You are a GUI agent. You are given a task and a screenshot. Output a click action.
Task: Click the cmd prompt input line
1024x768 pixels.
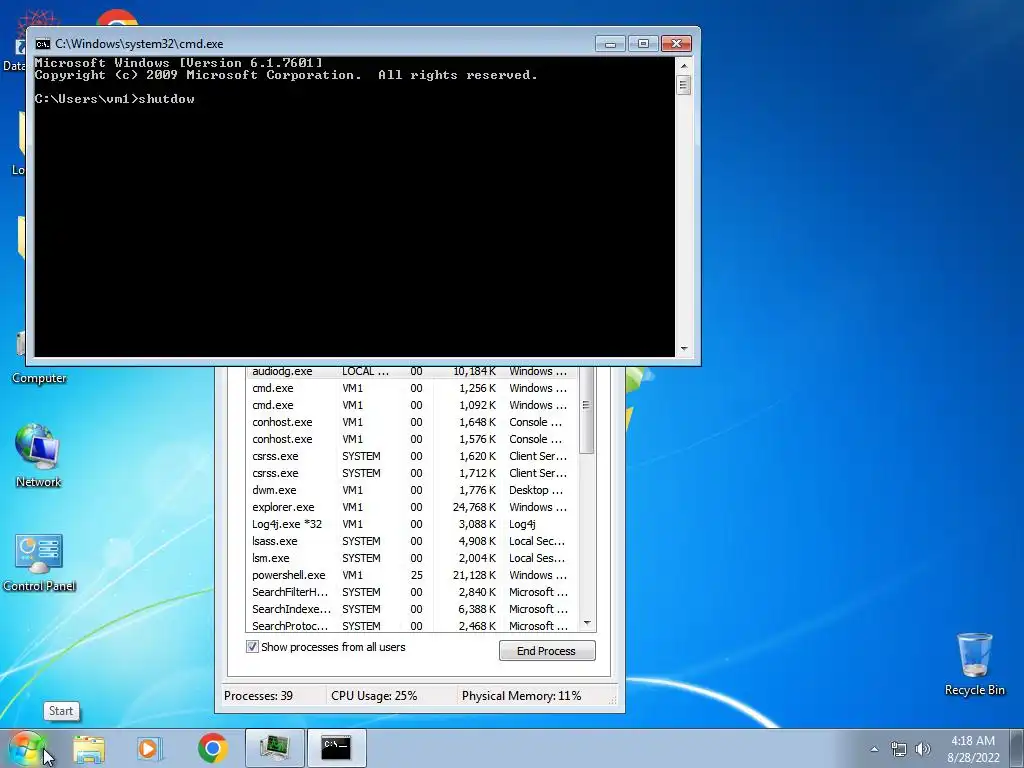pyautogui.click(x=114, y=99)
